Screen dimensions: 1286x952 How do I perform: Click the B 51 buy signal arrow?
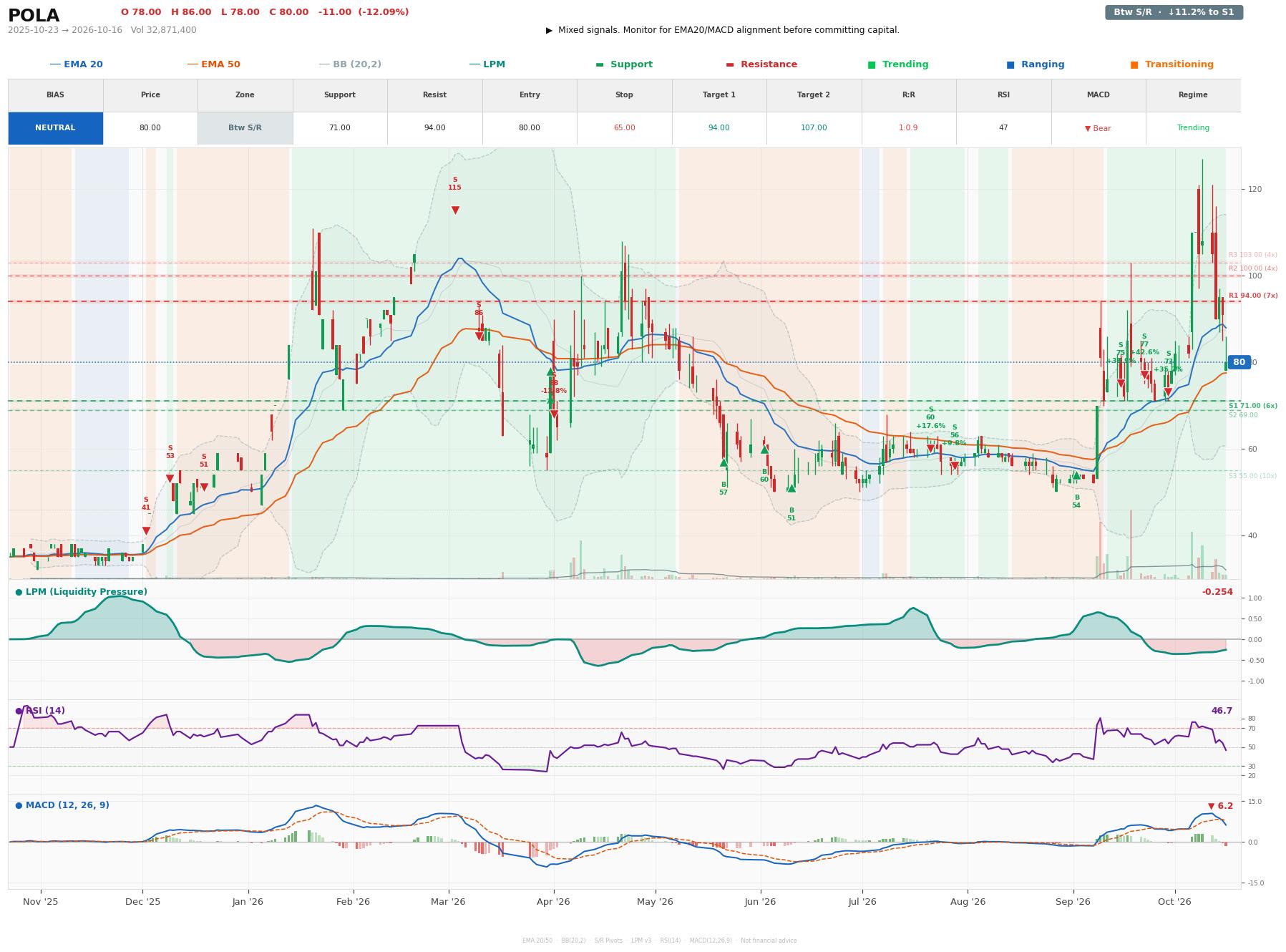tap(791, 488)
